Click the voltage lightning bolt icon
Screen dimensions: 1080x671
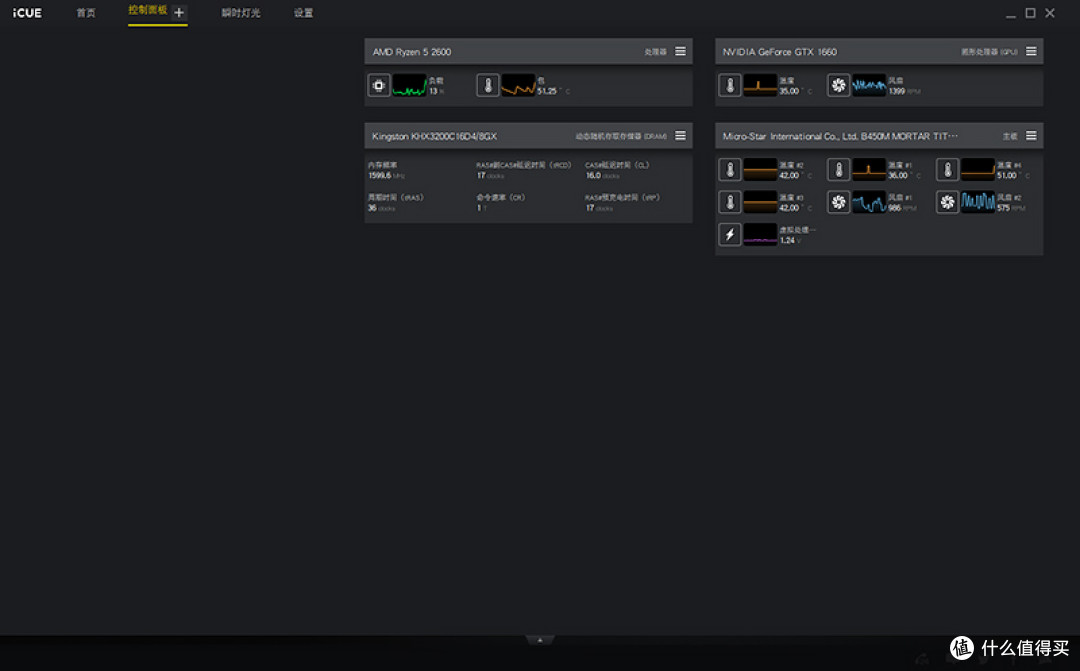tap(729, 234)
